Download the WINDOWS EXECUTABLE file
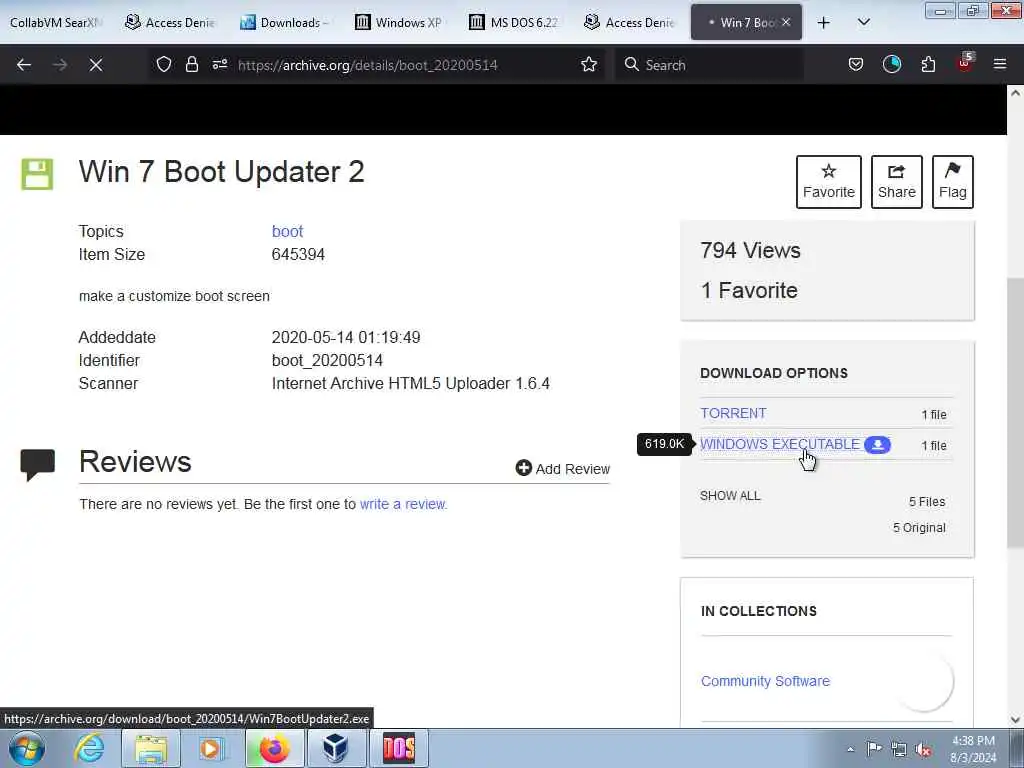 click(780, 444)
